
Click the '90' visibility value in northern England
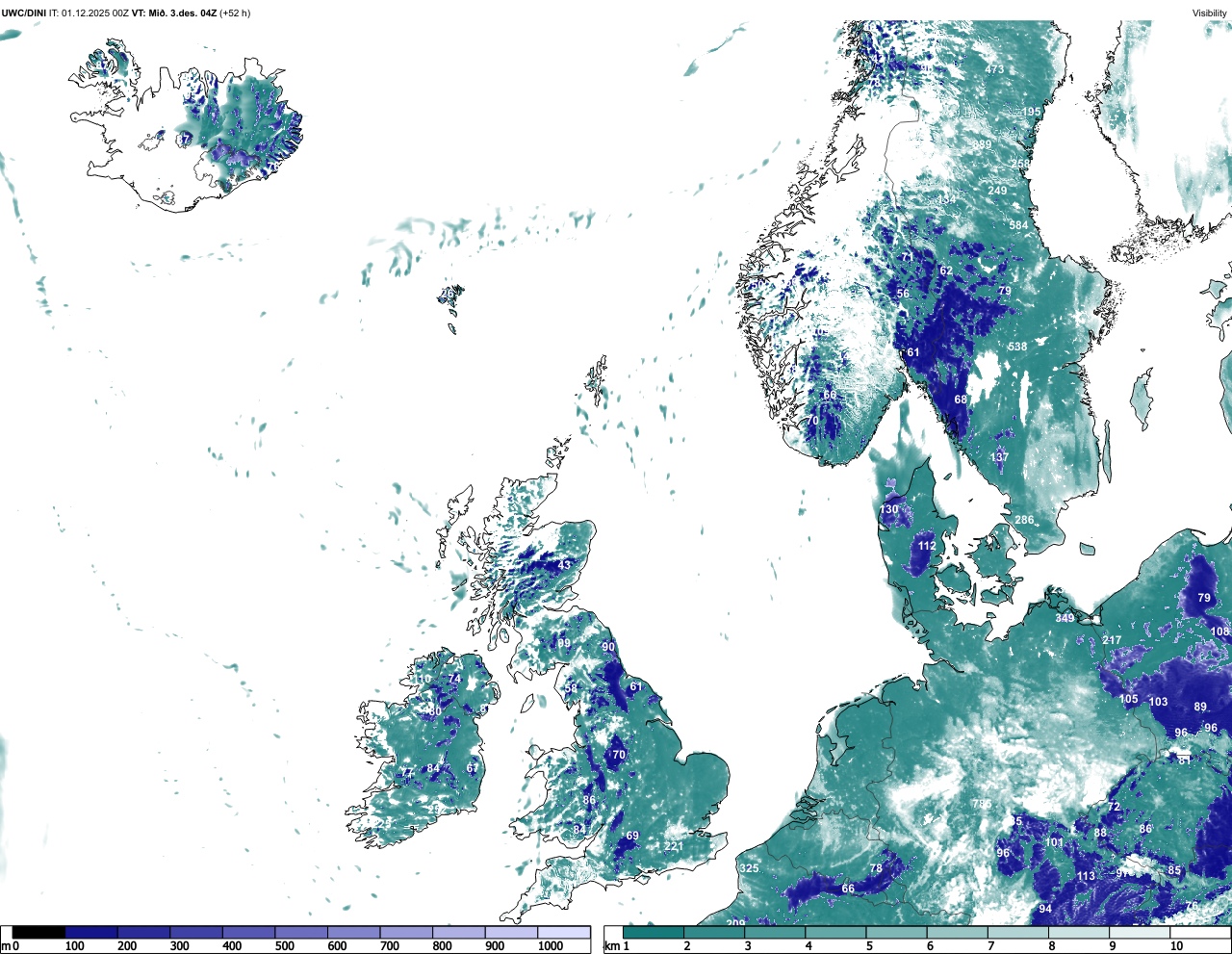608,648
